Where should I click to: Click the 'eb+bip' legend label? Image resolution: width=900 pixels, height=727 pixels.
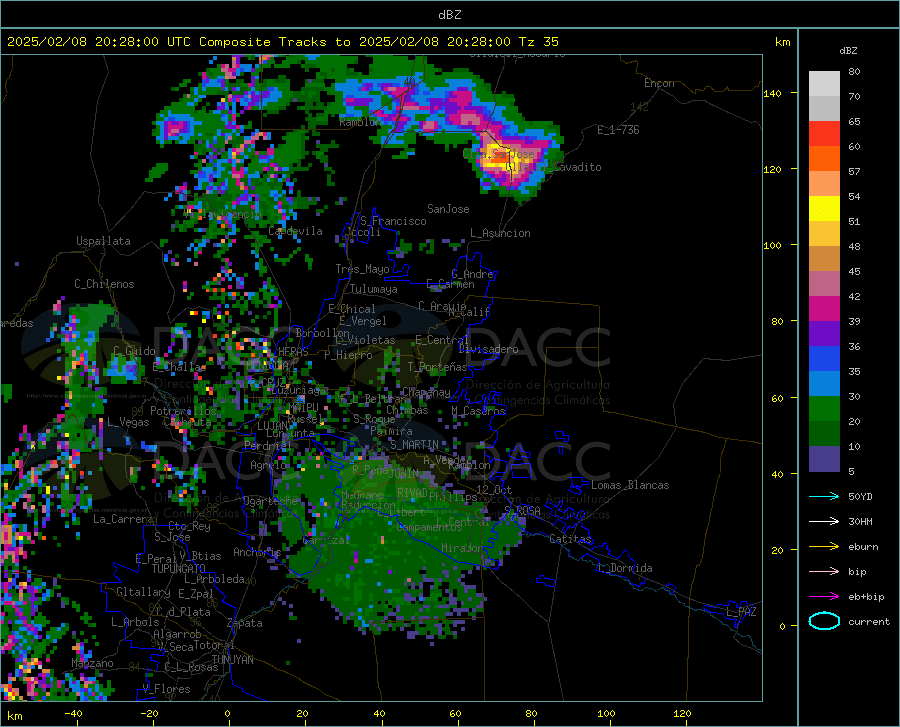(866, 597)
